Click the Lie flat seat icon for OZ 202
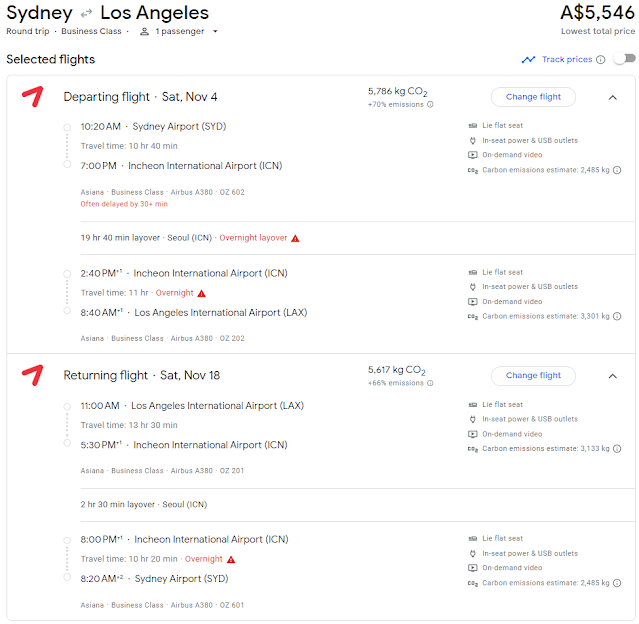Viewport: 639px width, 624px height. (x=473, y=272)
